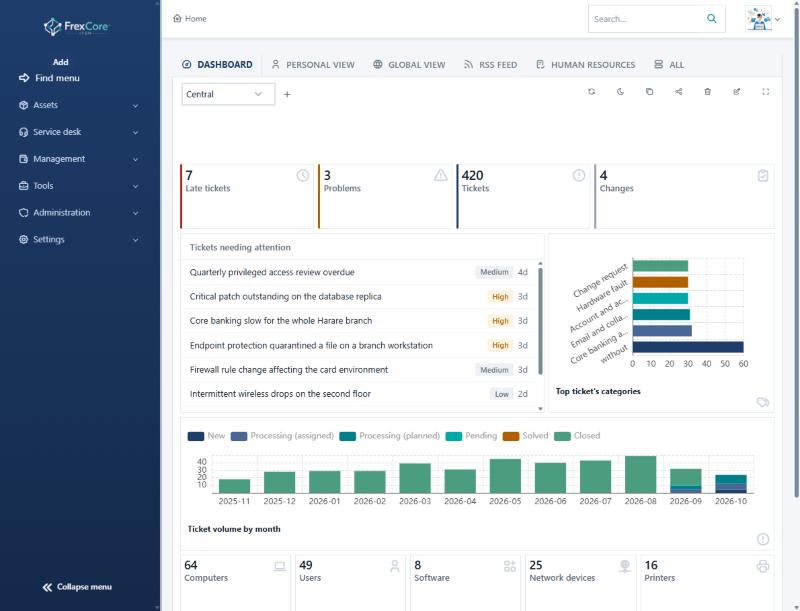Viewport: 800px width, 611px height.
Task: Toggle fullscreen dashboard icon
Action: (x=765, y=92)
